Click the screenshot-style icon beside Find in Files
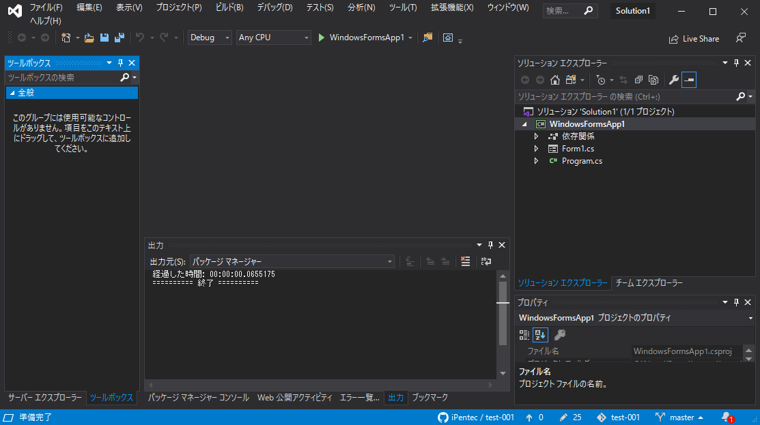The height and width of the screenshot is (425, 760). 448,38
